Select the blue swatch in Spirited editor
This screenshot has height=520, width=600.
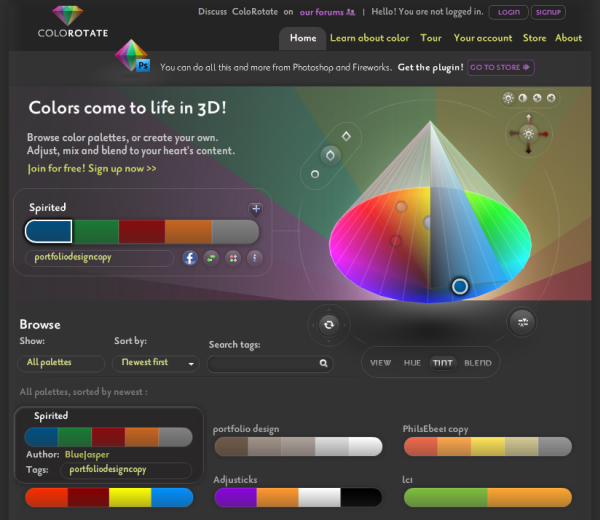pyautogui.click(x=49, y=231)
